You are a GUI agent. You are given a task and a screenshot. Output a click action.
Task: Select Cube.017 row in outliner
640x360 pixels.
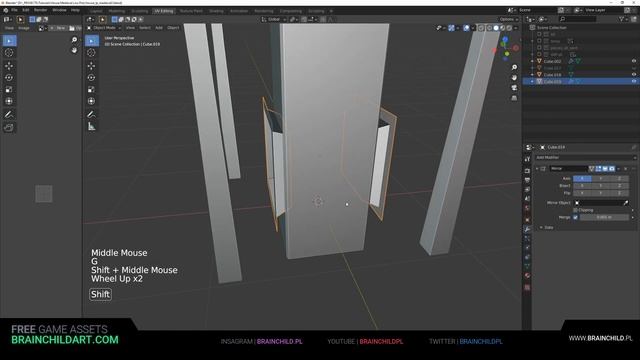point(581,68)
